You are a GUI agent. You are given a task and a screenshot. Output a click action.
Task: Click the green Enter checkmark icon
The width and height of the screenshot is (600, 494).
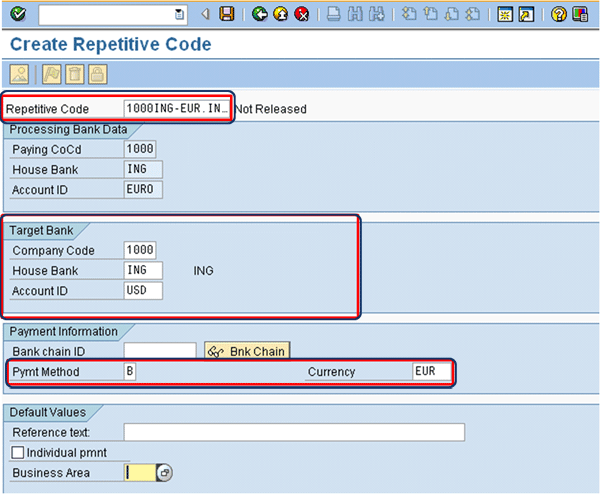(18, 14)
